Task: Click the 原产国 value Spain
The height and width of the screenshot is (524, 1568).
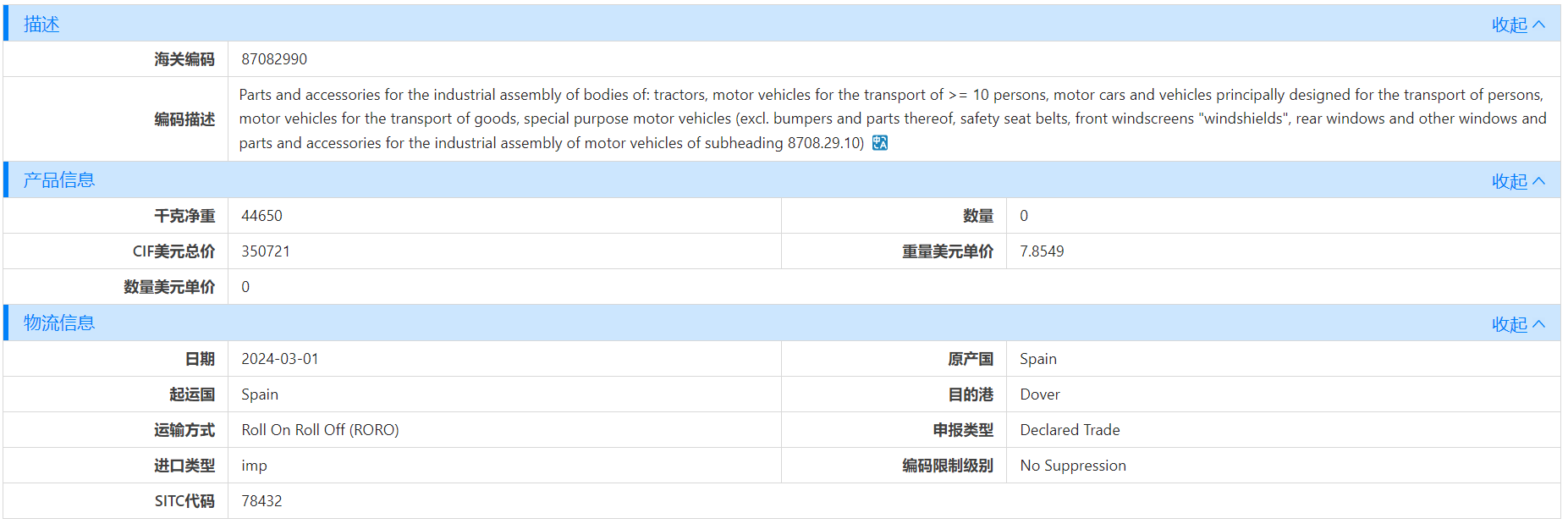Action: (1037, 359)
